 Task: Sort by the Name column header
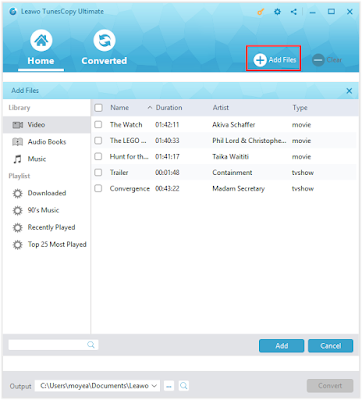click(x=120, y=108)
